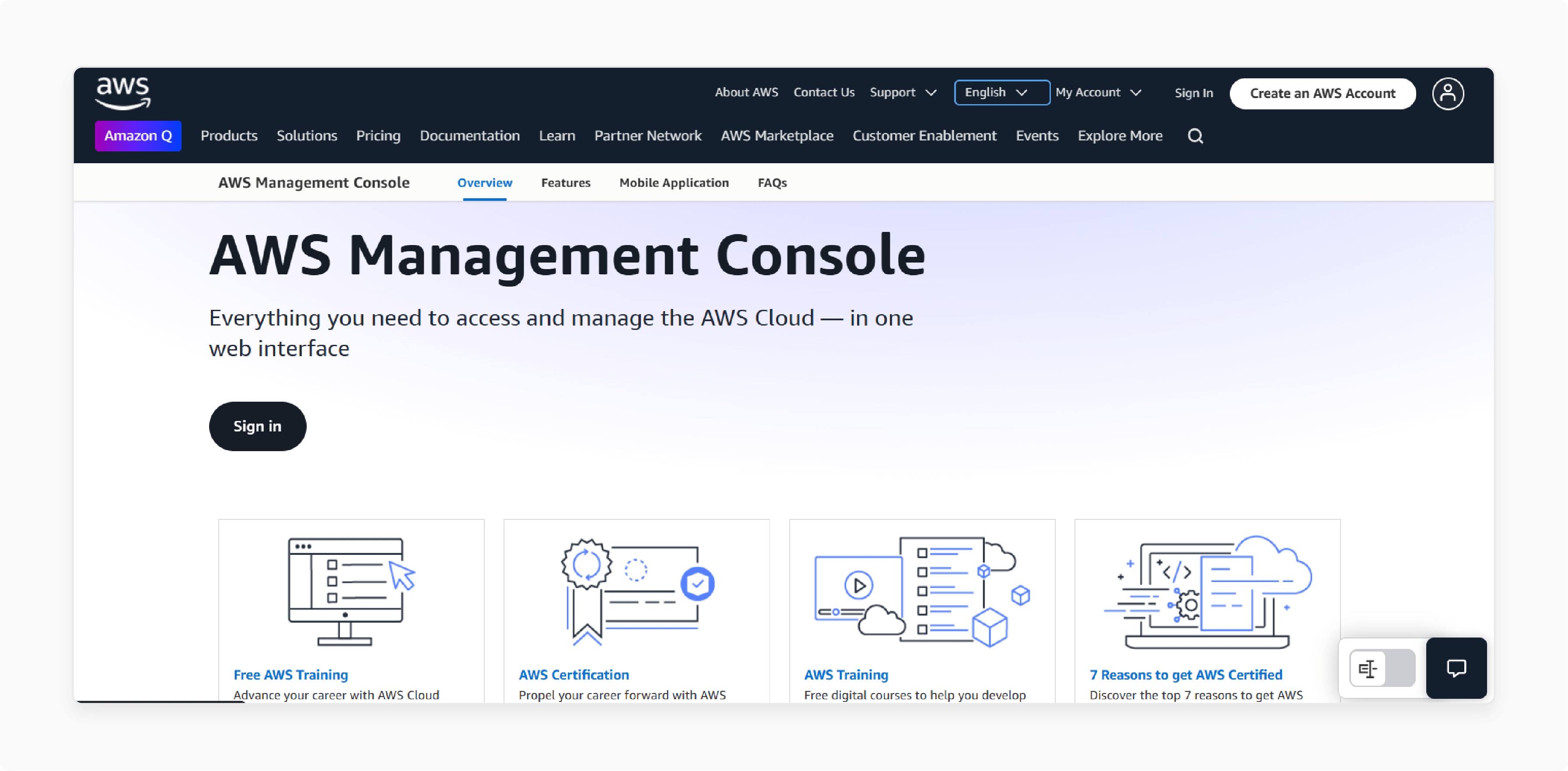Open the Events menu
Image resolution: width=1568 pixels, height=771 pixels.
[1036, 136]
